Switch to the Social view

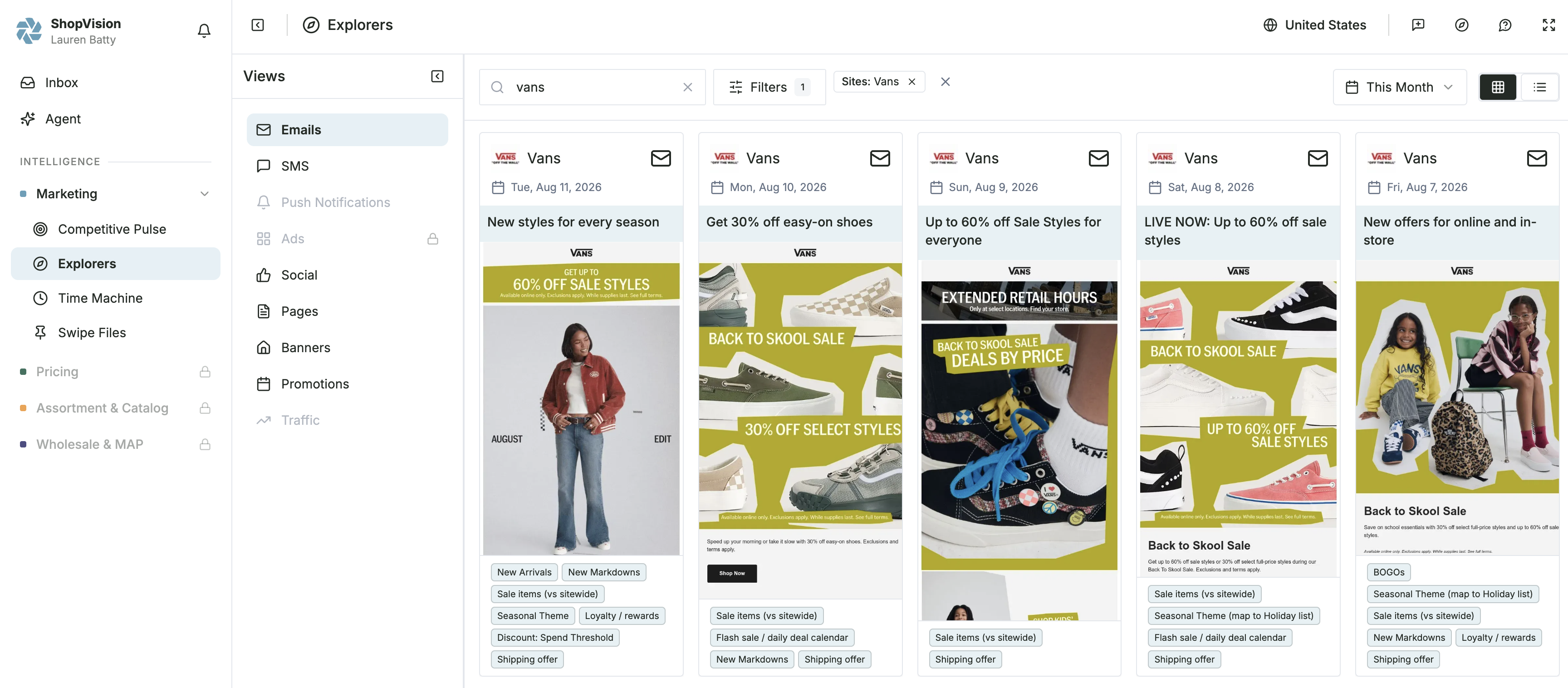(347, 275)
